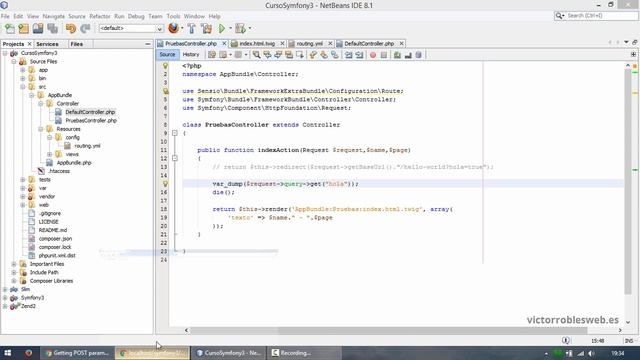Collapse the AppBundle folder node
The width and height of the screenshot is (640, 360).
click(32, 95)
